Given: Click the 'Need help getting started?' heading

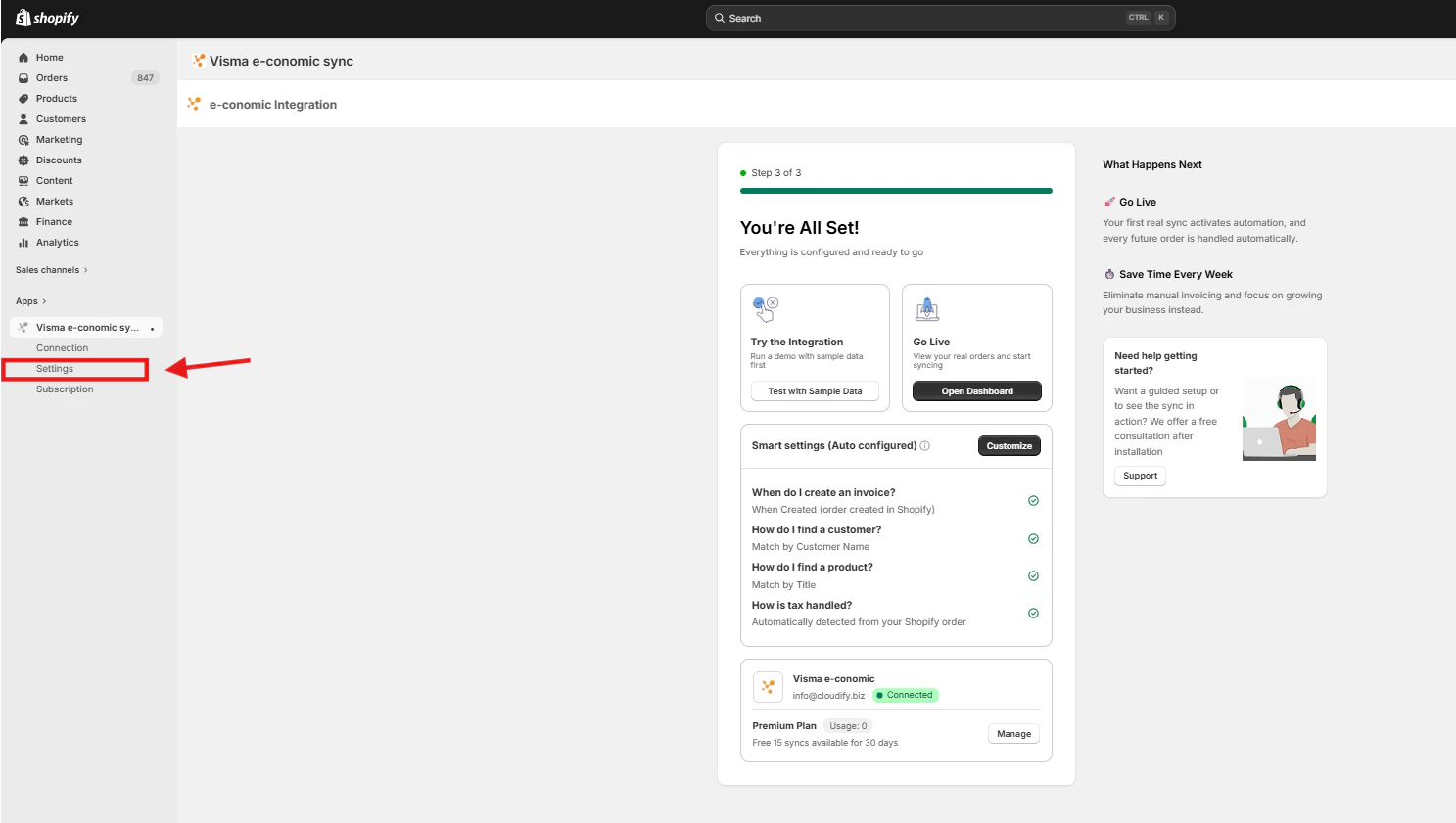Looking at the screenshot, I should coord(1155,363).
